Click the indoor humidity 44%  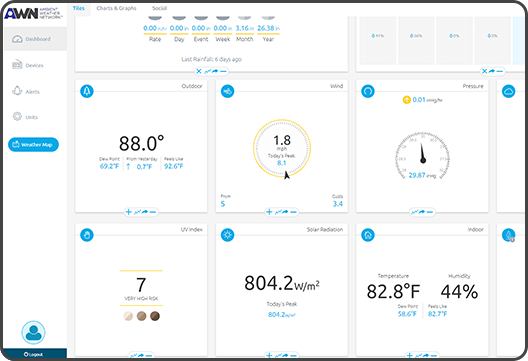click(459, 292)
